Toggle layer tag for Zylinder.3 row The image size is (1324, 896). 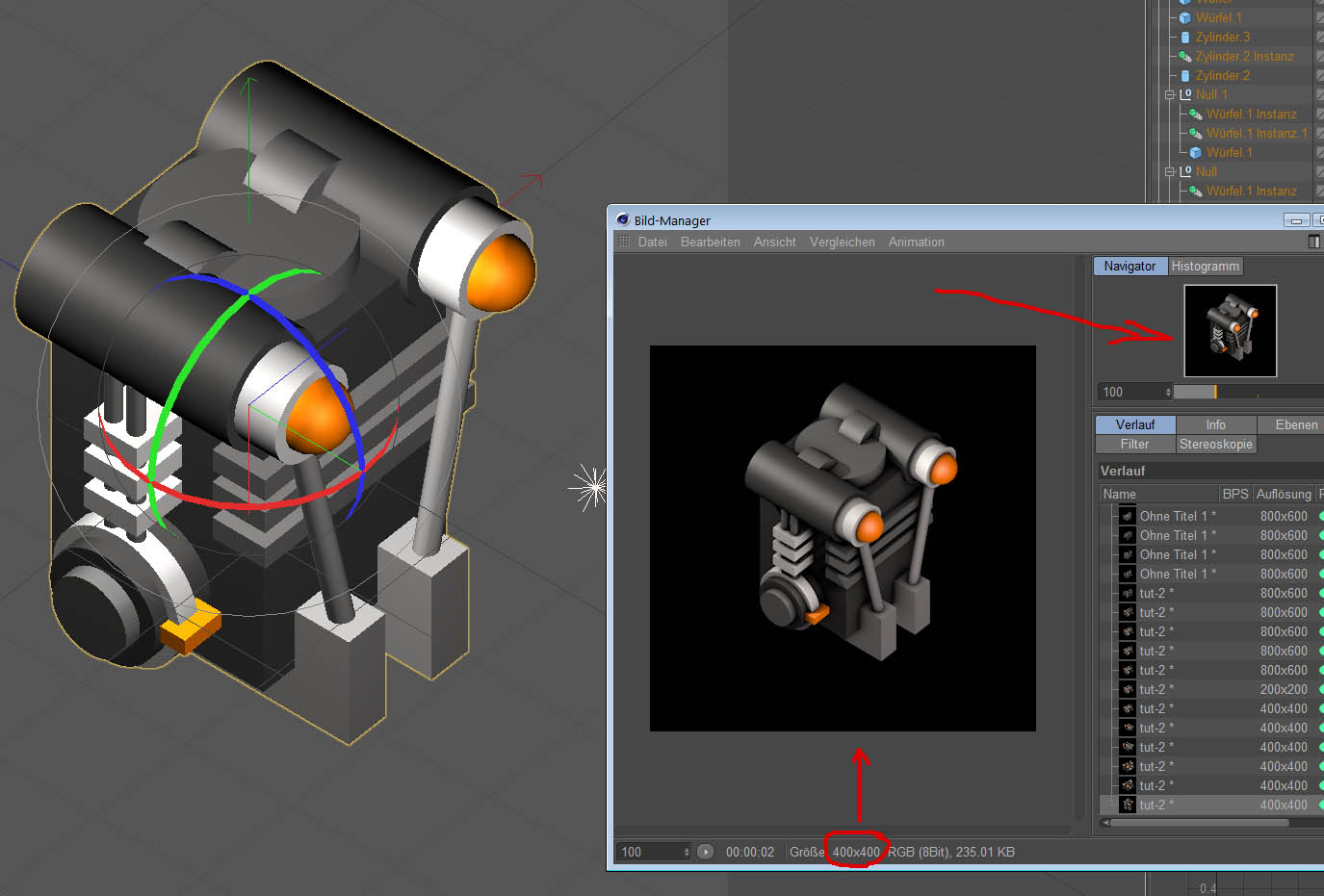pos(1320,37)
